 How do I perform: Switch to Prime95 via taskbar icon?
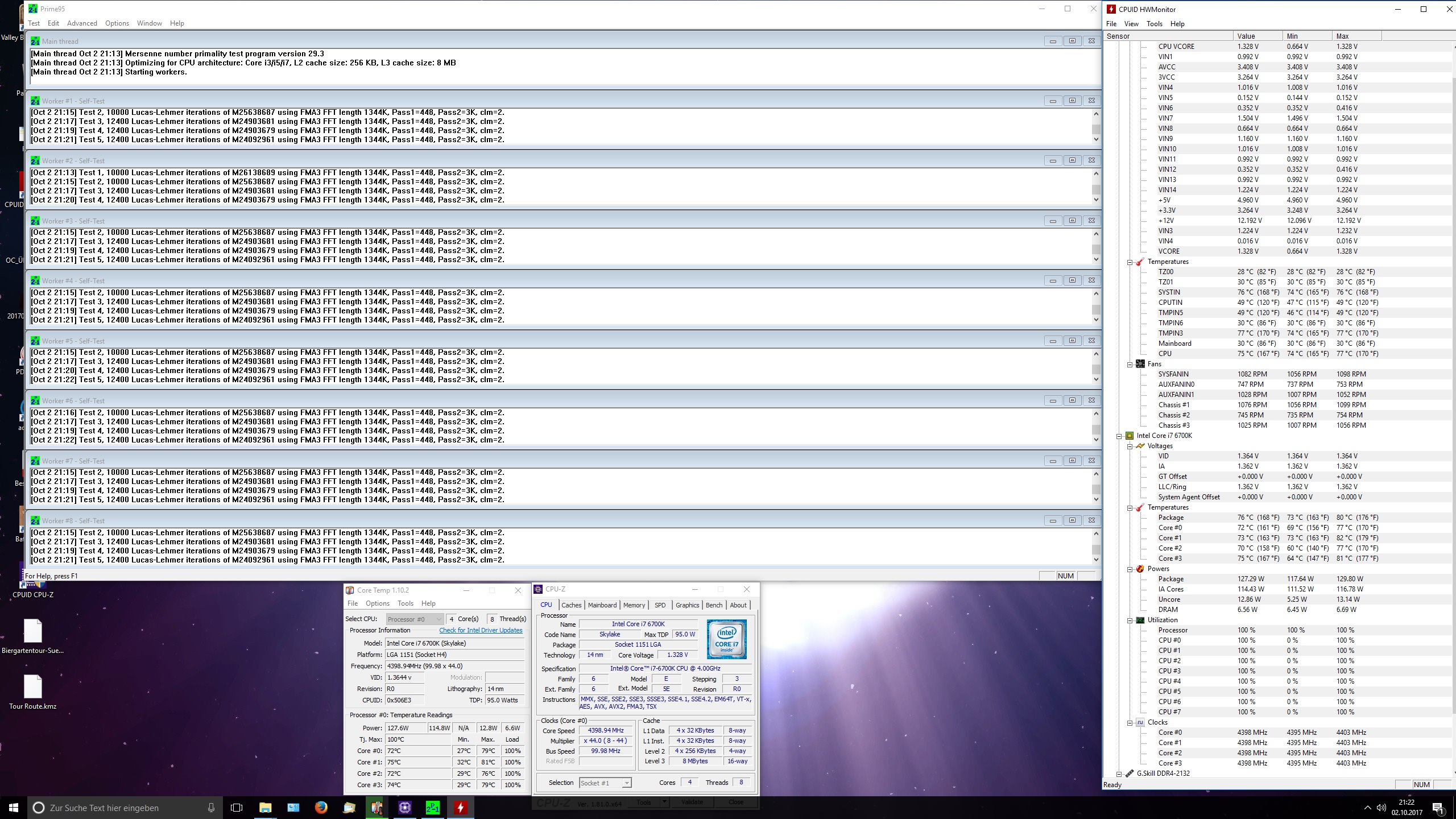[x=433, y=807]
